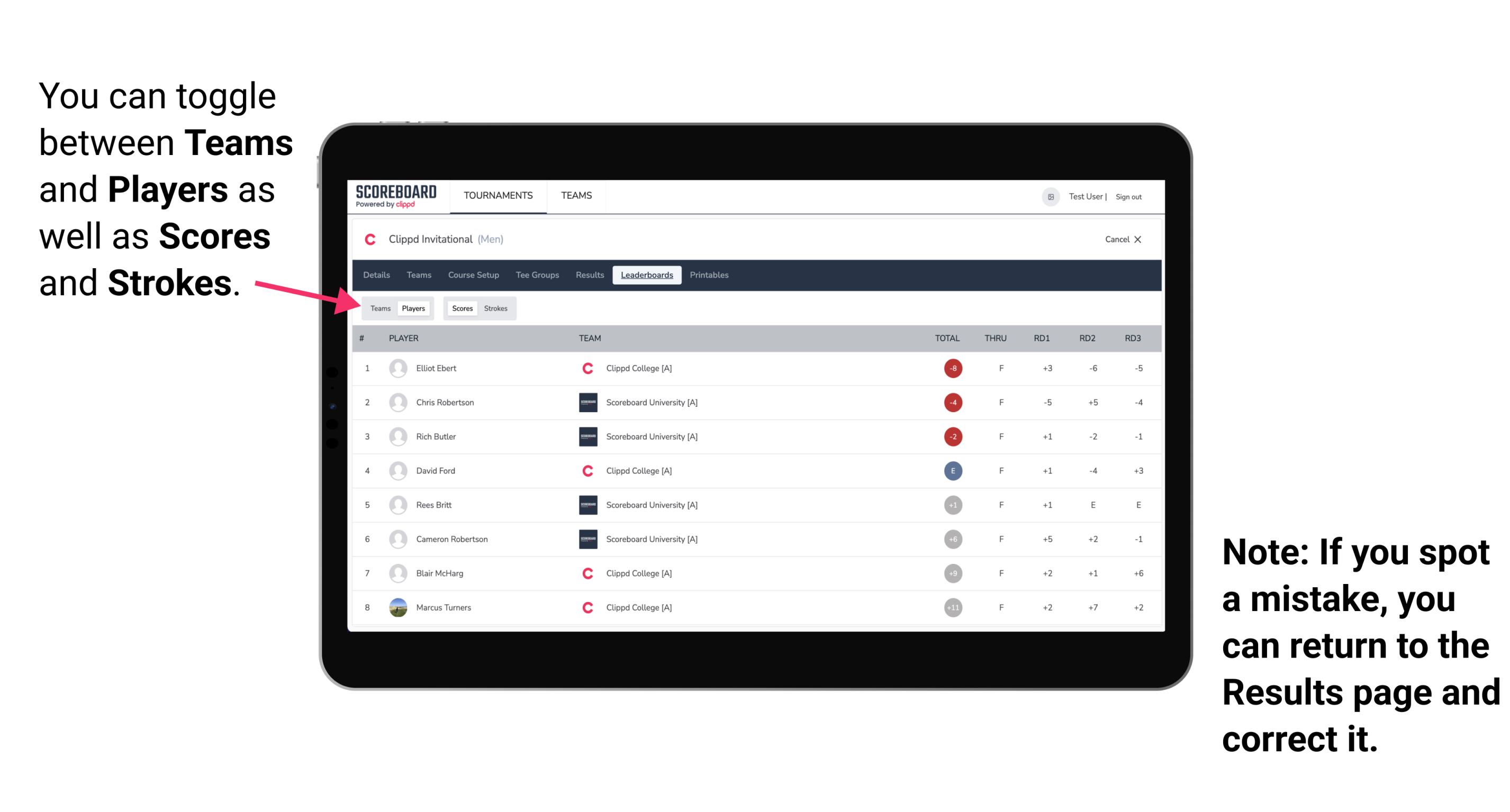The height and width of the screenshot is (812, 1510).
Task: Select the Leaderboards tab
Action: point(646,275)
